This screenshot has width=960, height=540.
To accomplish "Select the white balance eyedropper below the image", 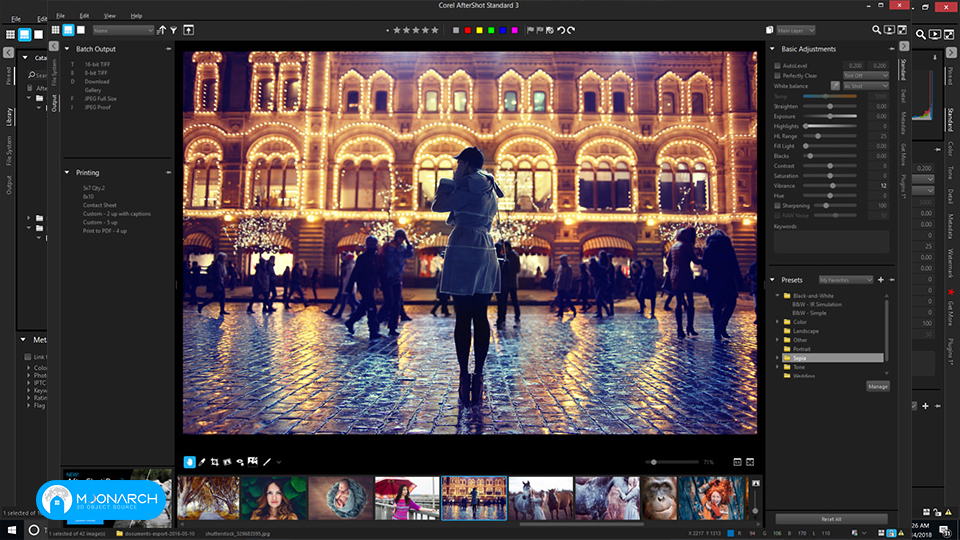I will (x=202, y=462).
